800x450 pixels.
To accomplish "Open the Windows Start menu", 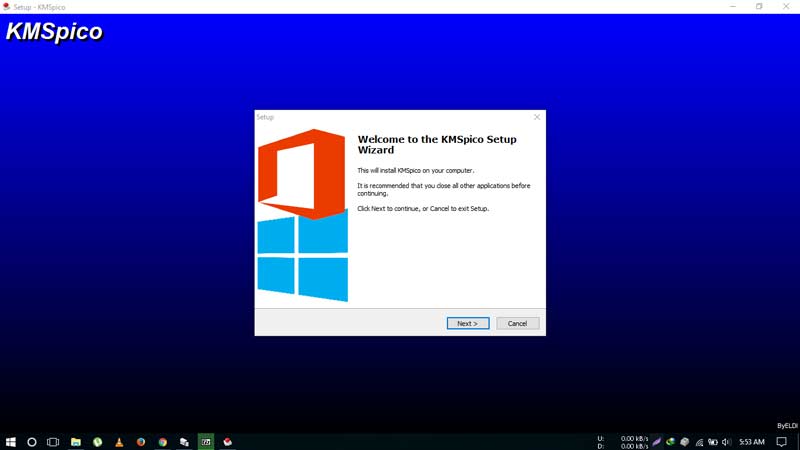I will coord(11,442).
